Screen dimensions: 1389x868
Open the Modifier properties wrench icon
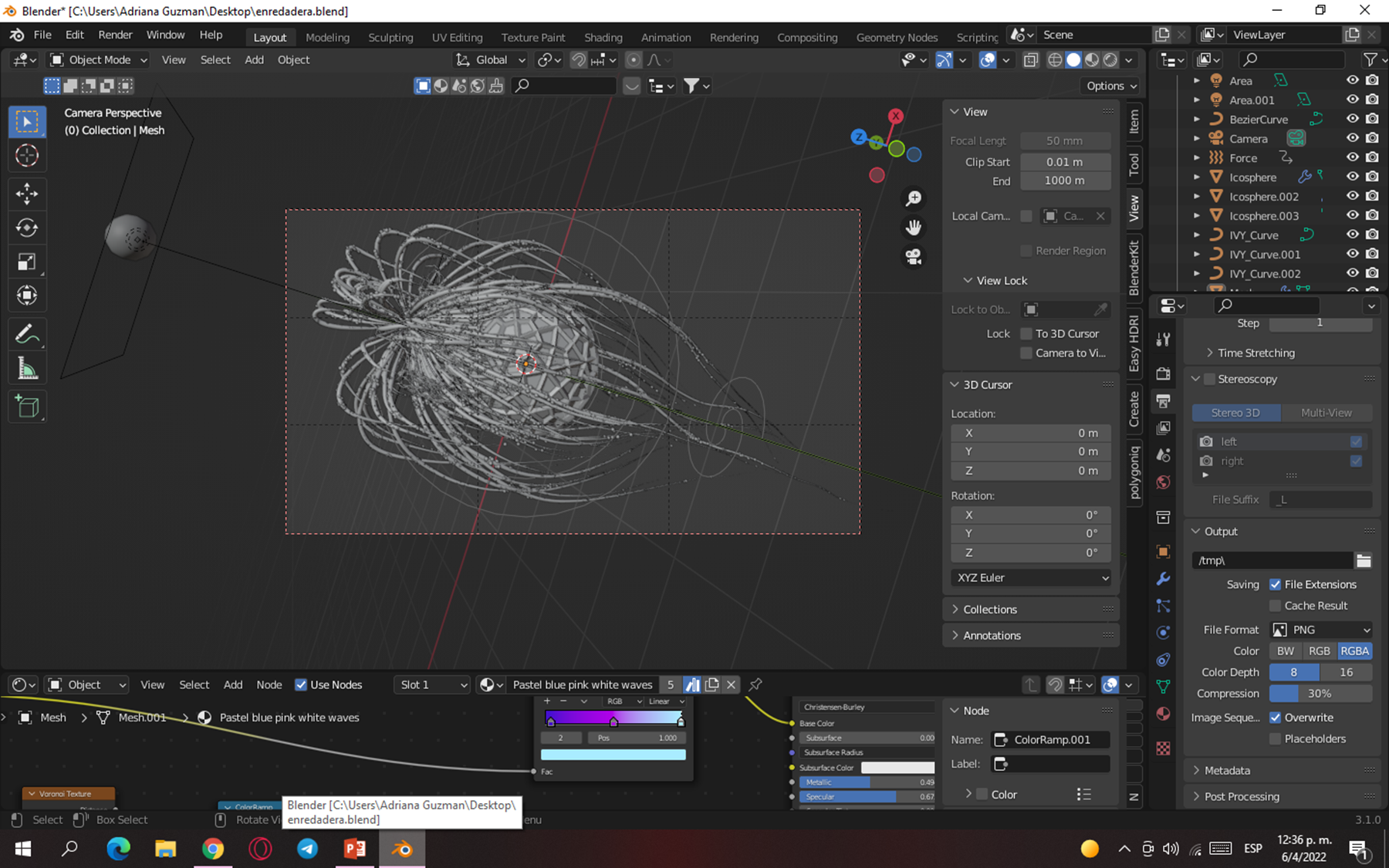point(1164,579)
